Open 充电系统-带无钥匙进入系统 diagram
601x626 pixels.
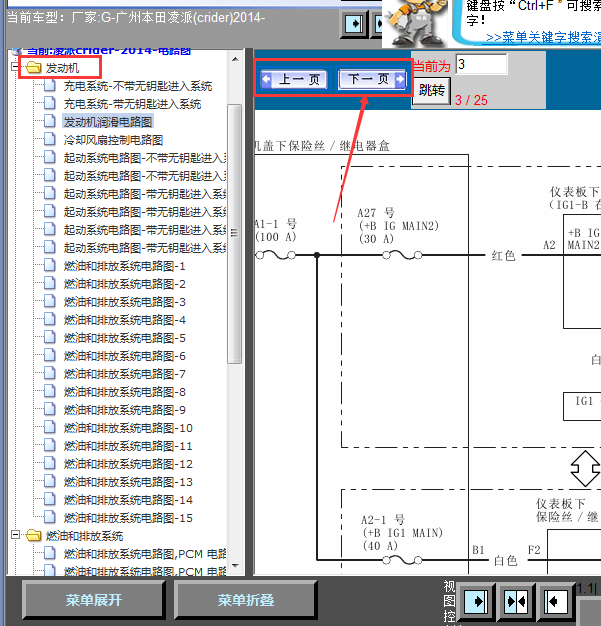click(132, 104)
